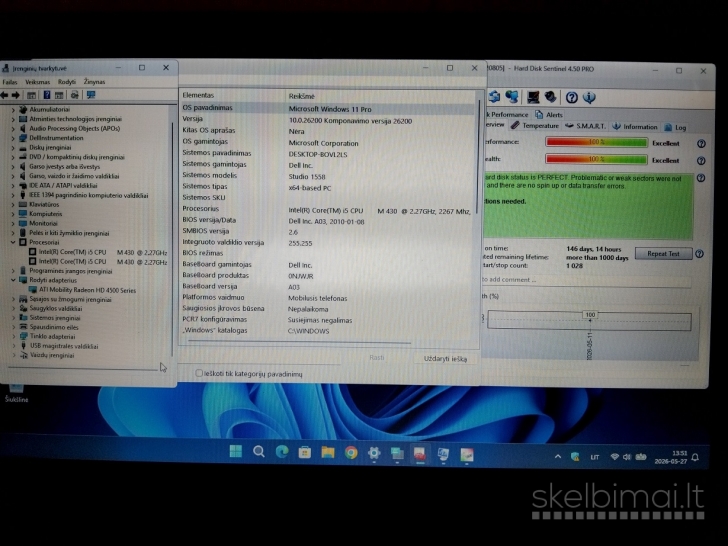This screenshot has width=728, height=546.
Task: Switch to the Information tab
Action: pyautogui.click(x=635, y=127)
